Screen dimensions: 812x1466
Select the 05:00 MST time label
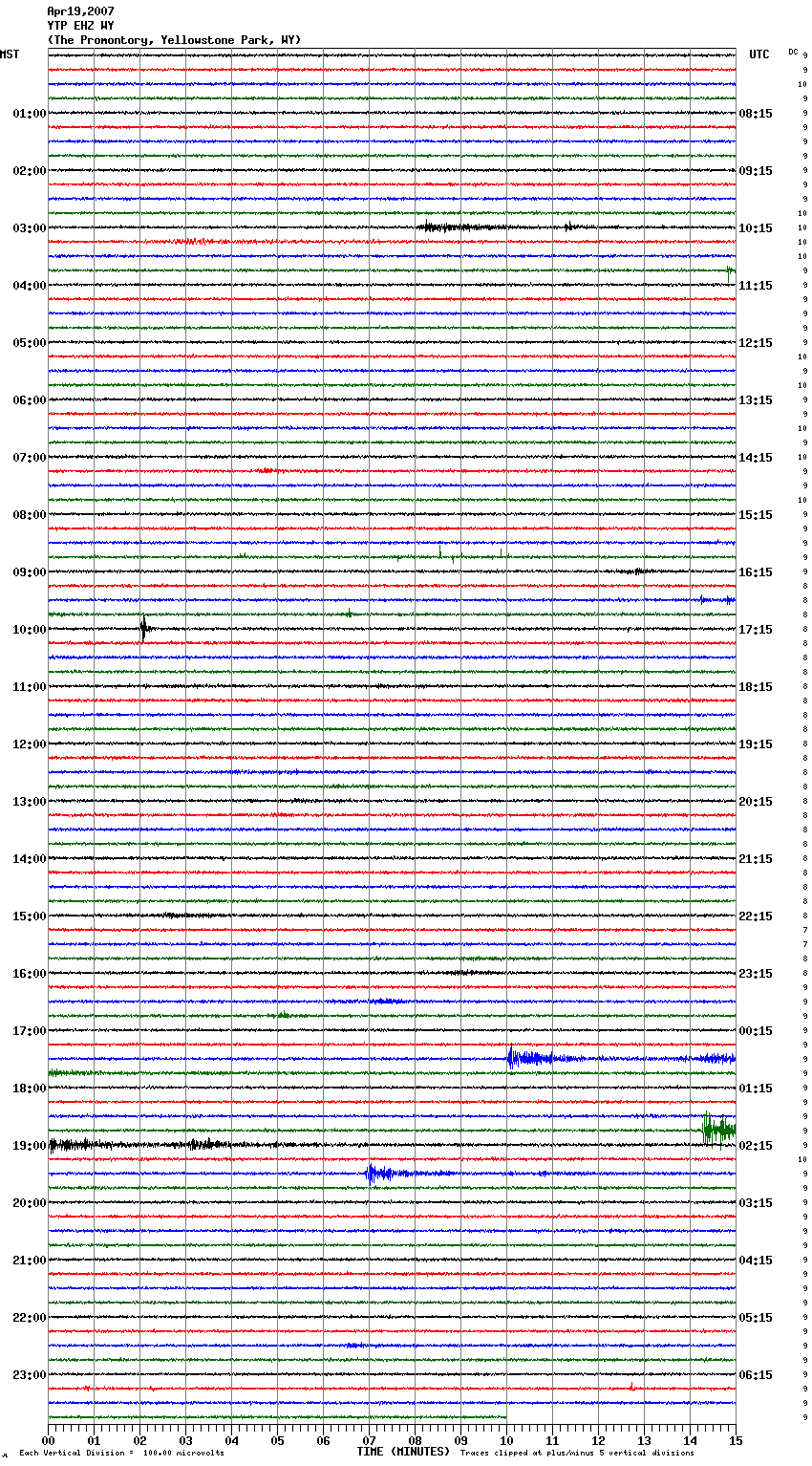click(29, 343)
